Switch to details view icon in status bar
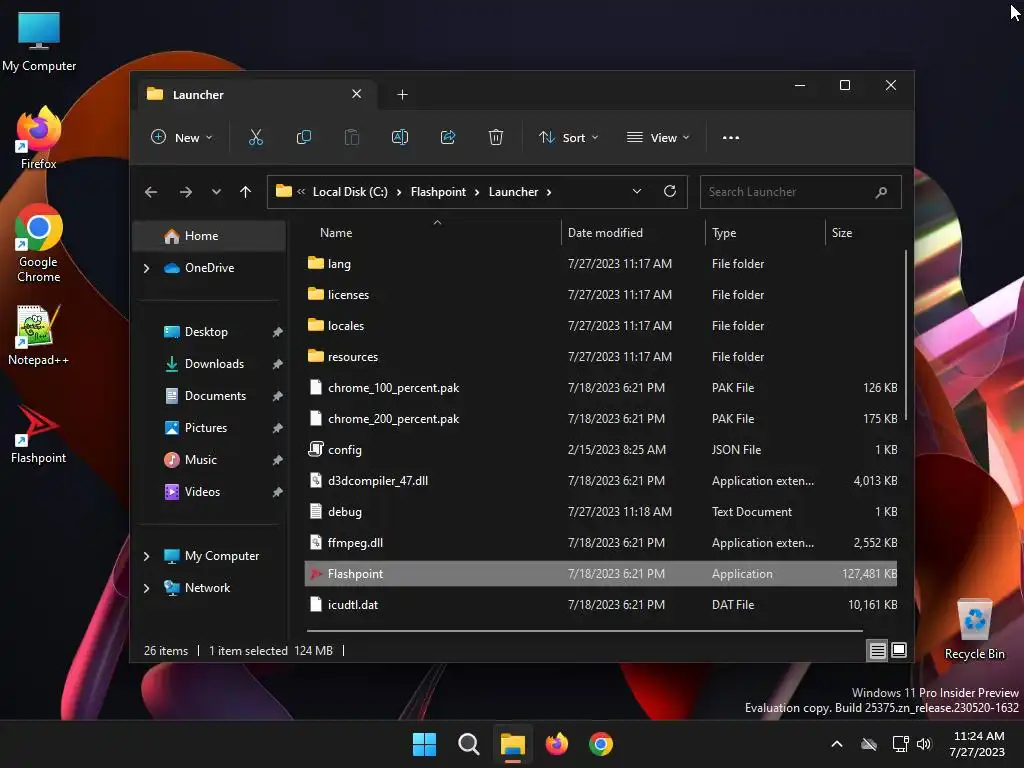 point(877,650)
